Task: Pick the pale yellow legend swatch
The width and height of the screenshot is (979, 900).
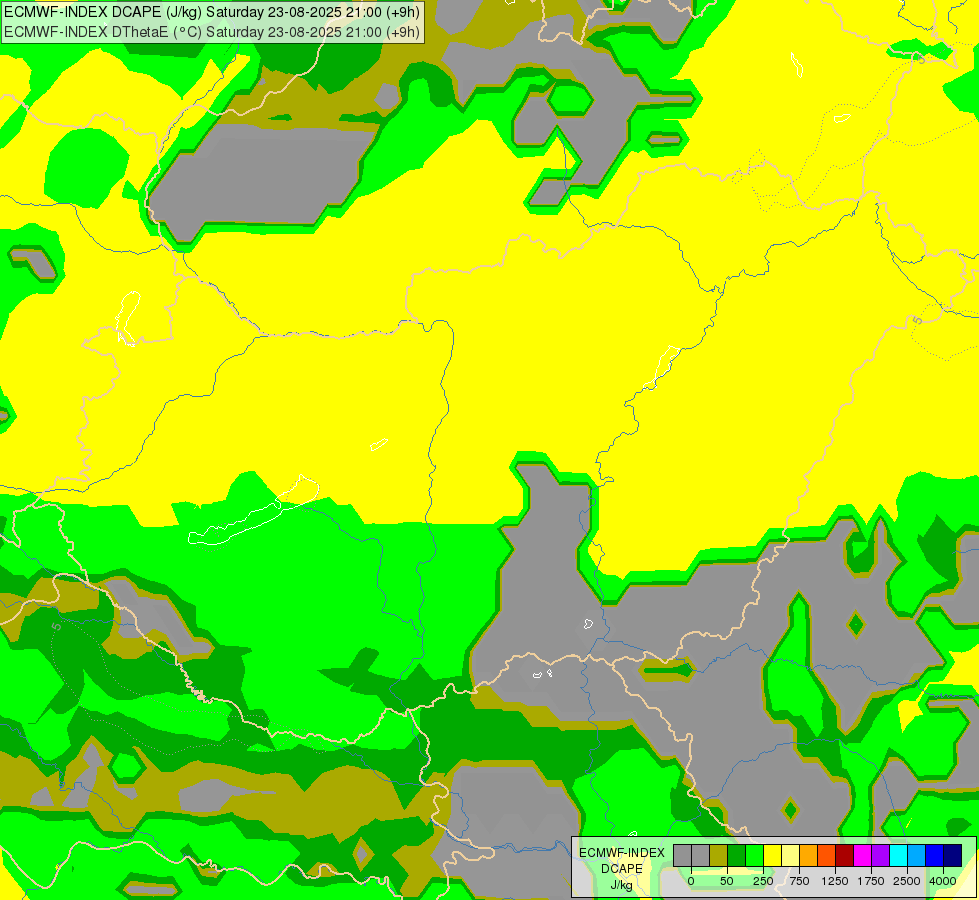Action: 790,855
